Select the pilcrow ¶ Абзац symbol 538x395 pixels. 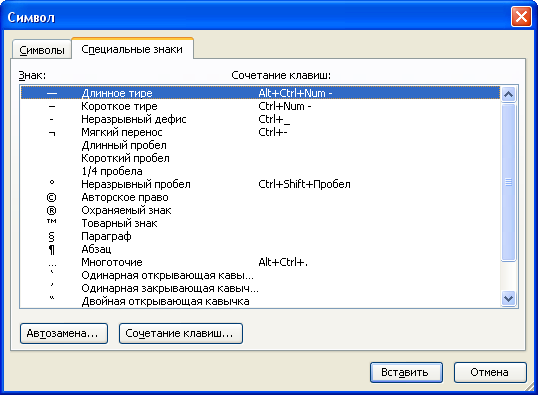point(260,249)
